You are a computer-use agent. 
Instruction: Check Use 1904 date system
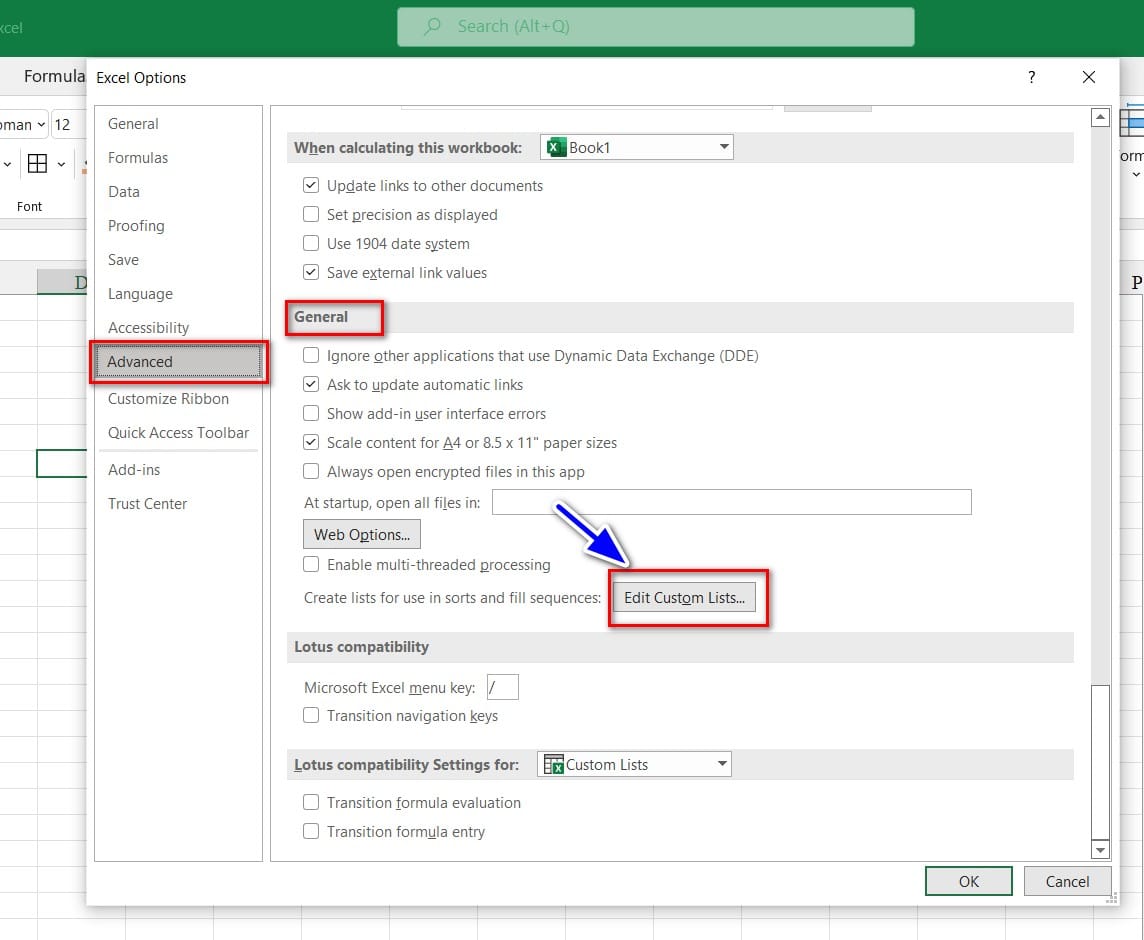[x=311, y=244]
